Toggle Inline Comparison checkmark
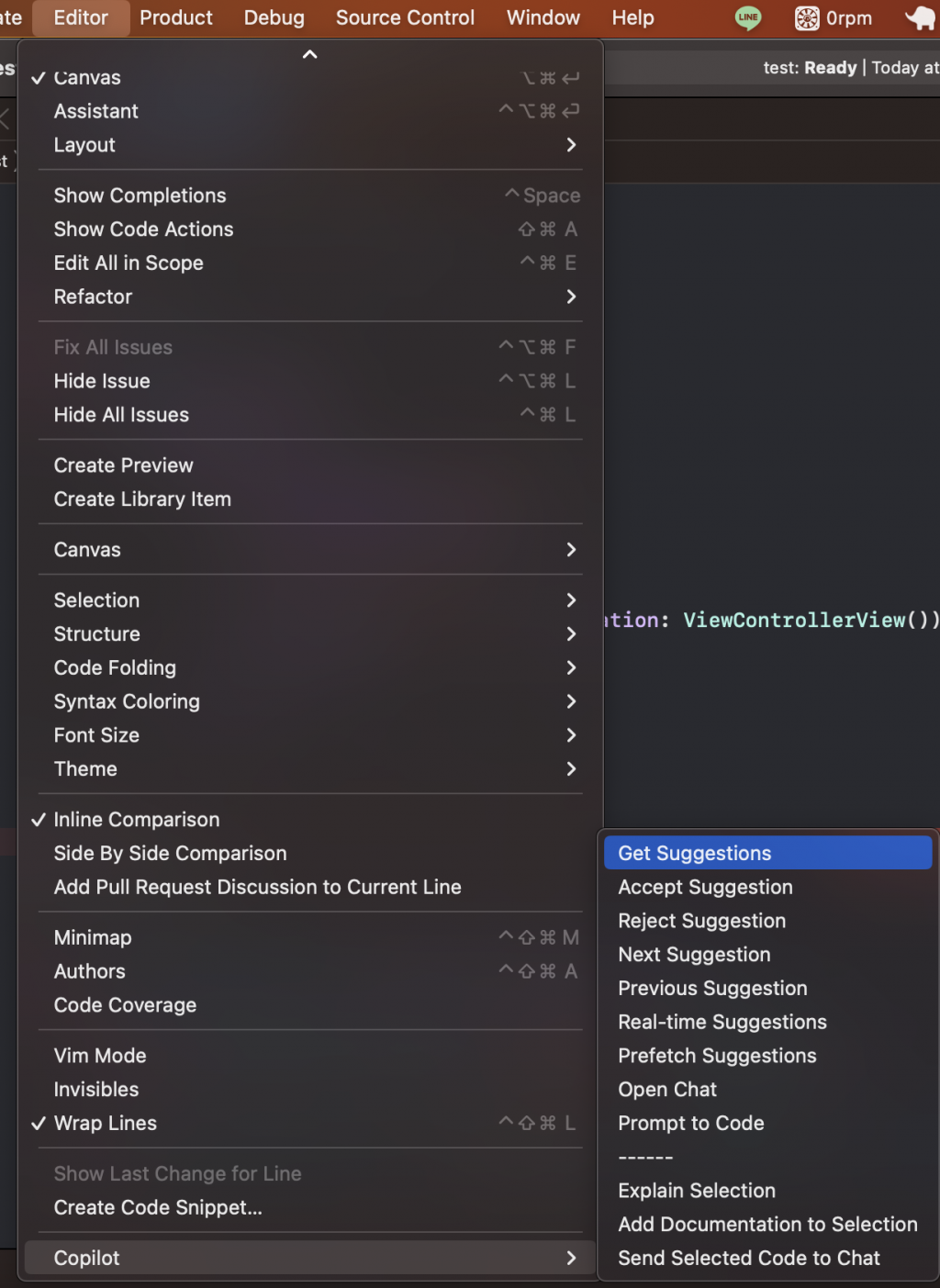940x1288 pixels. coord(137,820)
